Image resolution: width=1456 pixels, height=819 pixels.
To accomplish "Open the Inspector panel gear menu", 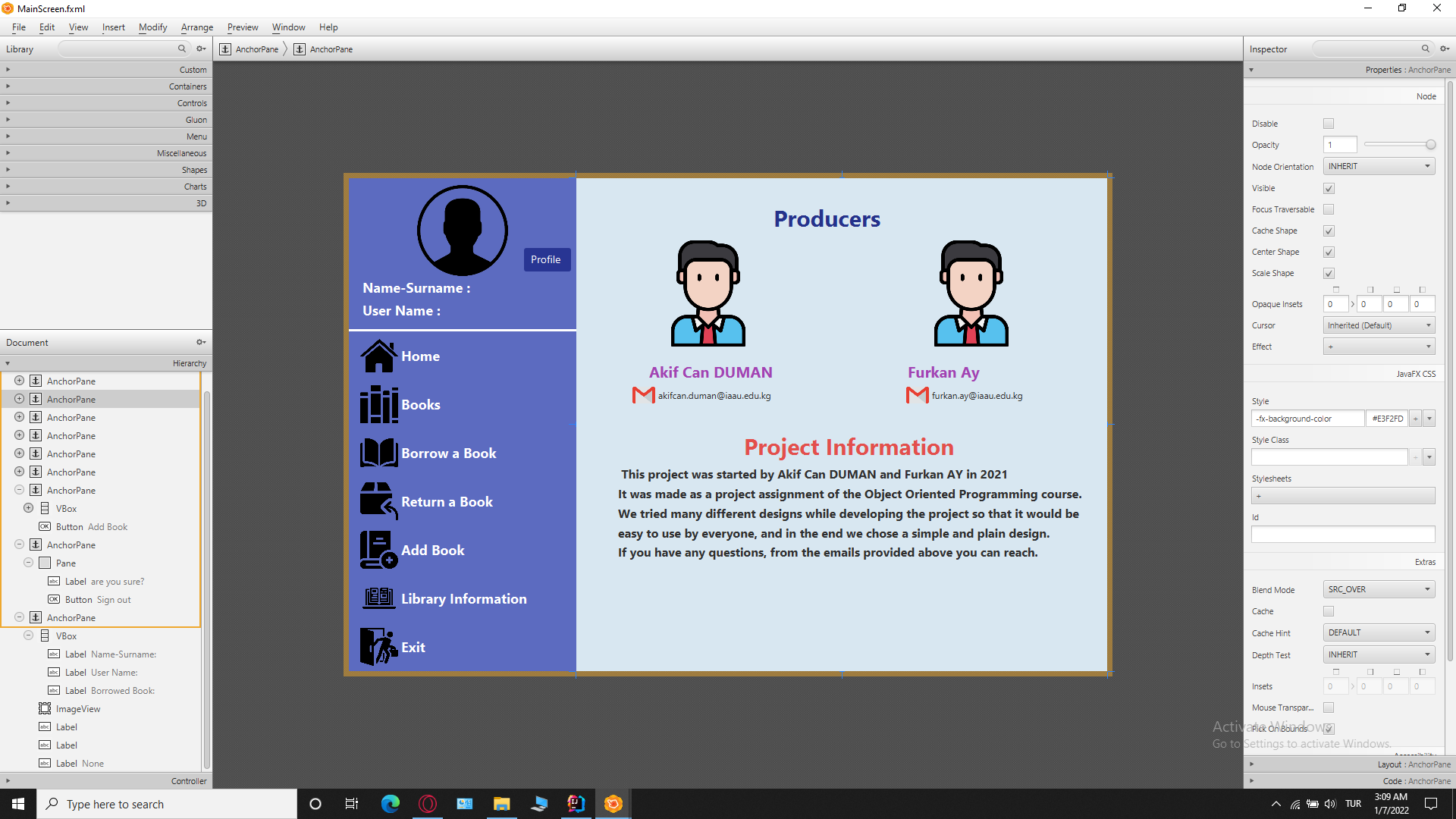I will coord(1445,49).
